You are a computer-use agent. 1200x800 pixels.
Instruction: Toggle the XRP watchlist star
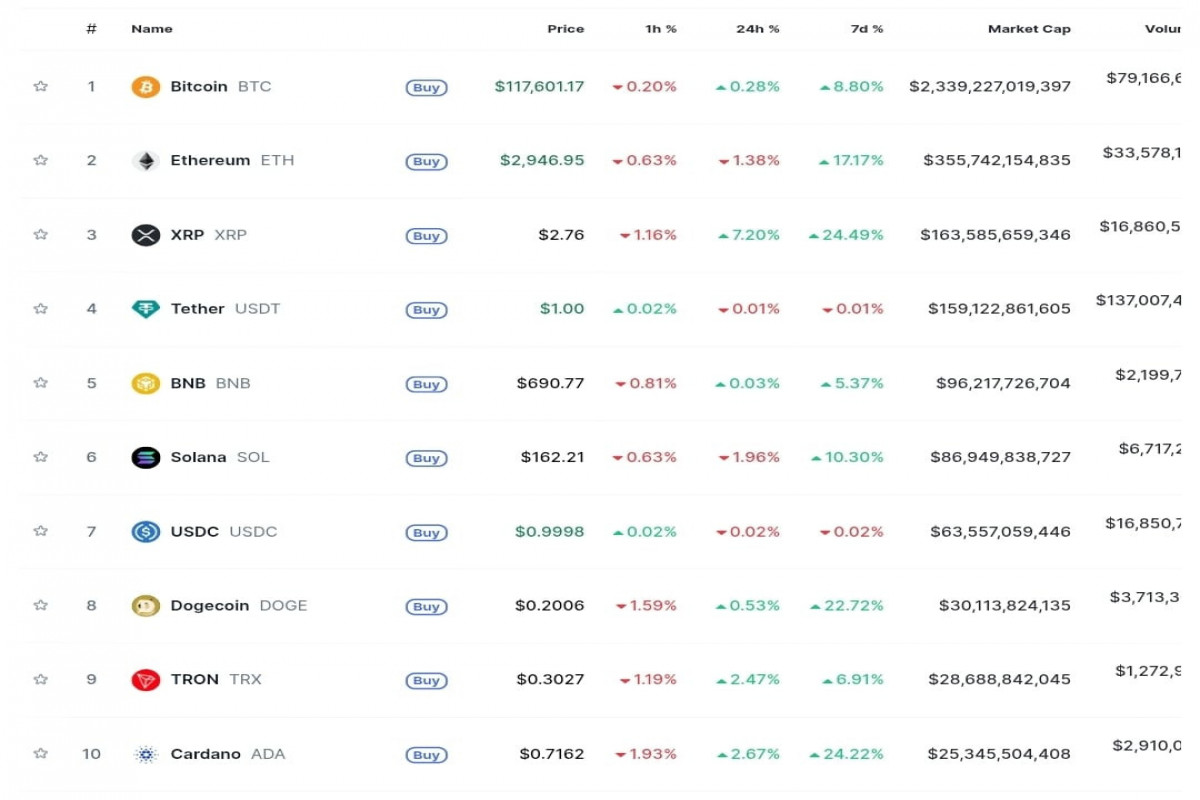click(41, 234)
